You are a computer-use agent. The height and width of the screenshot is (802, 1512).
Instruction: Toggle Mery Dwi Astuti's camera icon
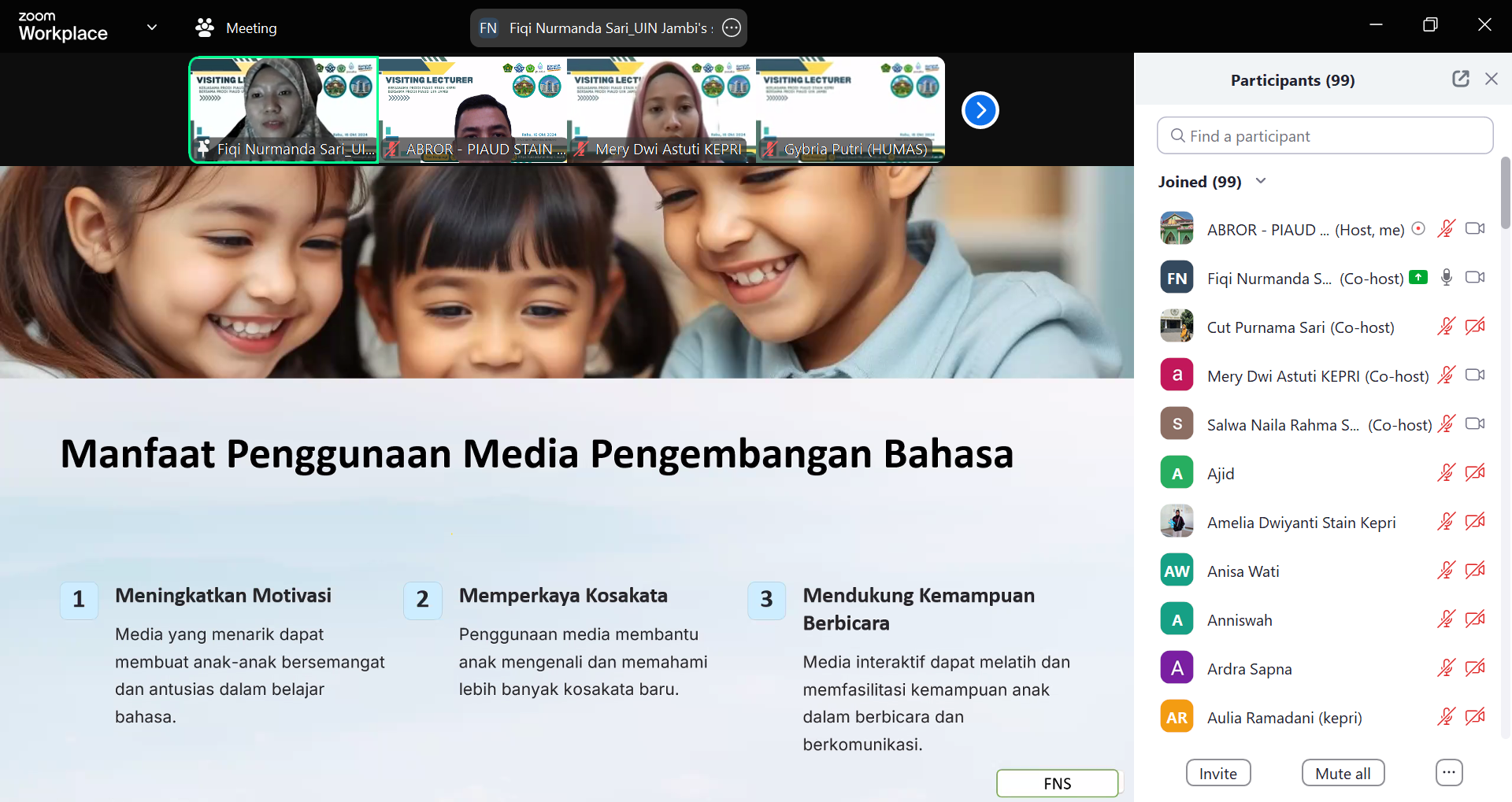click(1475, 375)
